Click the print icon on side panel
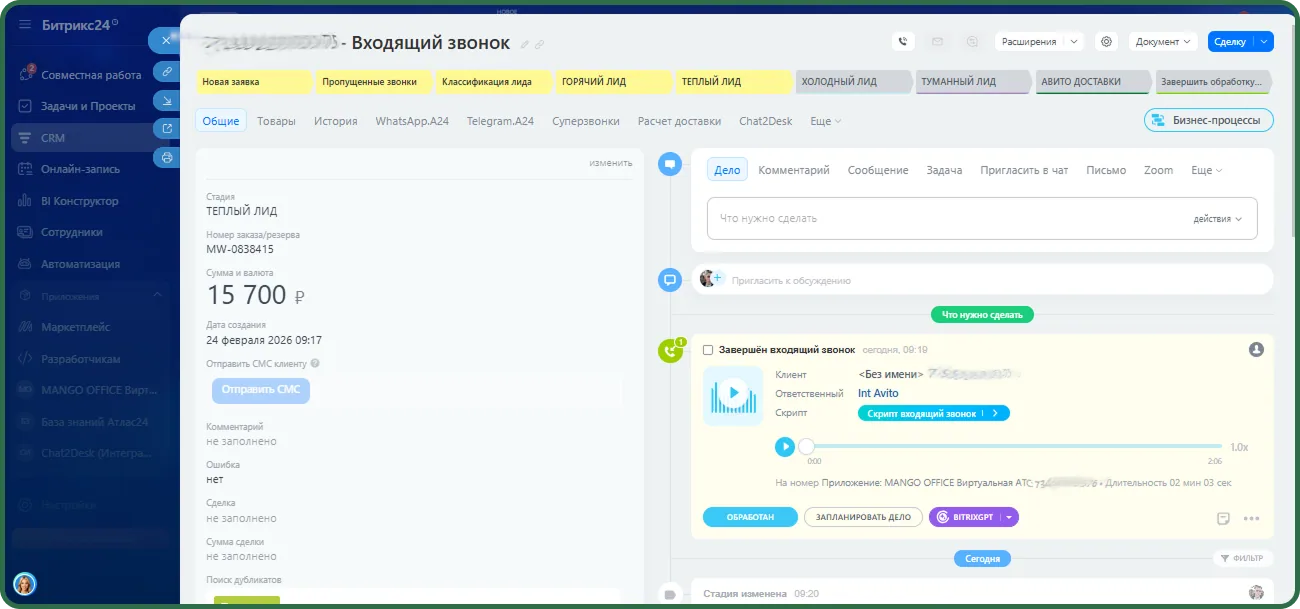The width and height of the screenshot is (1300, 609). (x=167, y=158)
